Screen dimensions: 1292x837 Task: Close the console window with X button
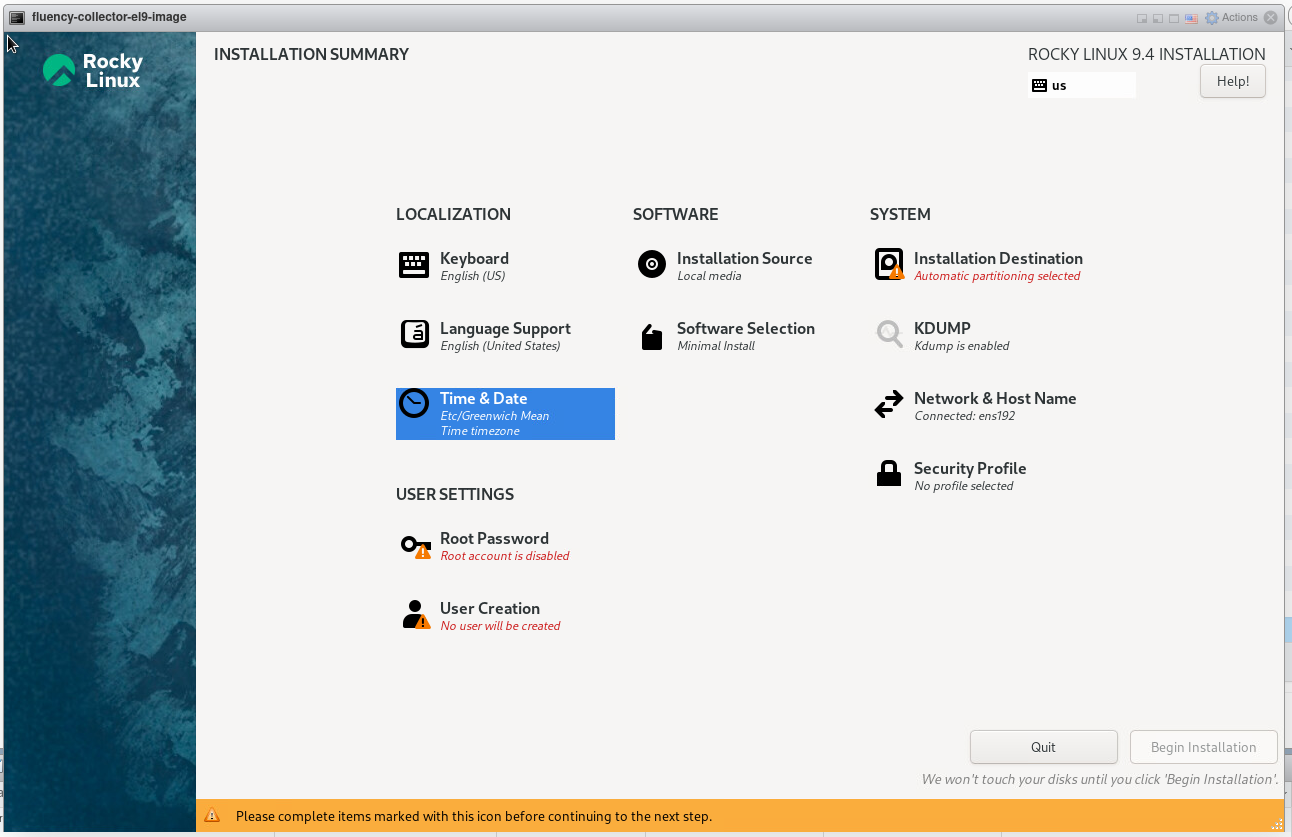pyautogui.click(x=1271, y=18)
